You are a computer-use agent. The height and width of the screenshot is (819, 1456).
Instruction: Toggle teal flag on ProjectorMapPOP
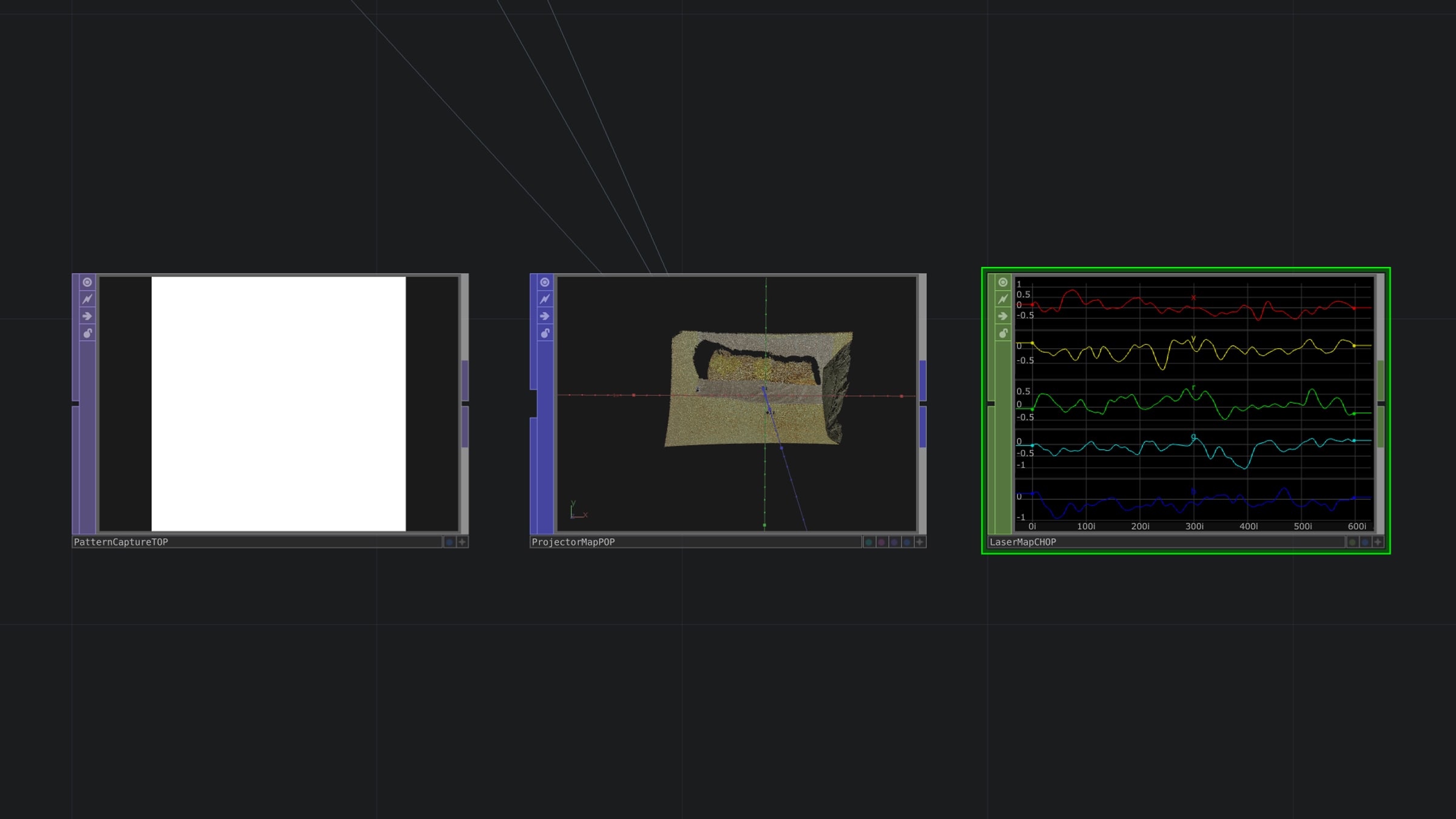pos(869,542)
